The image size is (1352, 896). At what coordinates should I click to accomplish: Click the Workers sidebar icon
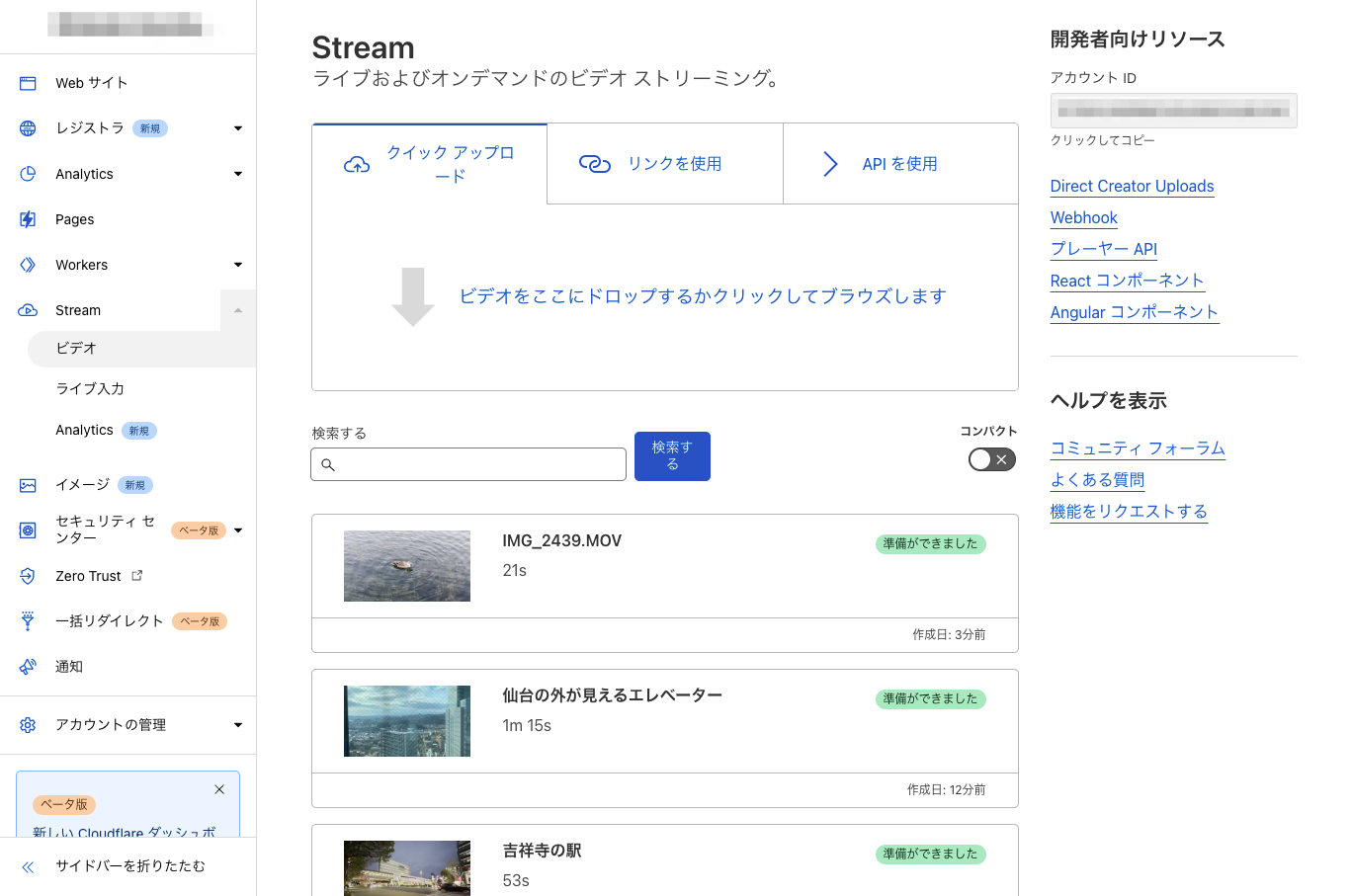tap(28, 264)
